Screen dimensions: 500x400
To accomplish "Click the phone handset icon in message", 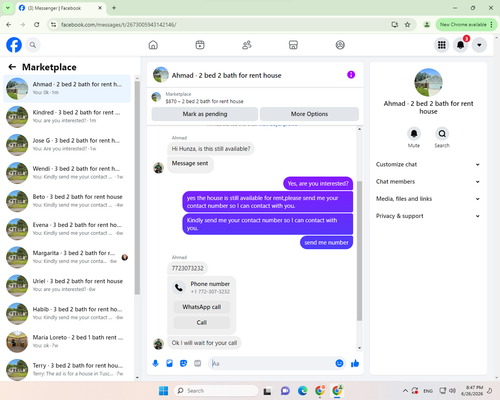I will pyautogui.click(x=179, y=287).
